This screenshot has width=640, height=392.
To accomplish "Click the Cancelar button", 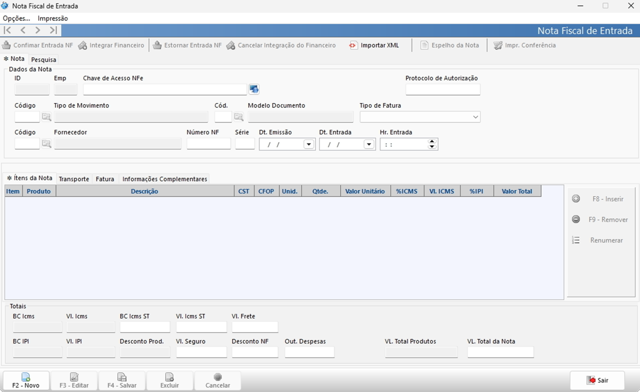I will point(218,381).
